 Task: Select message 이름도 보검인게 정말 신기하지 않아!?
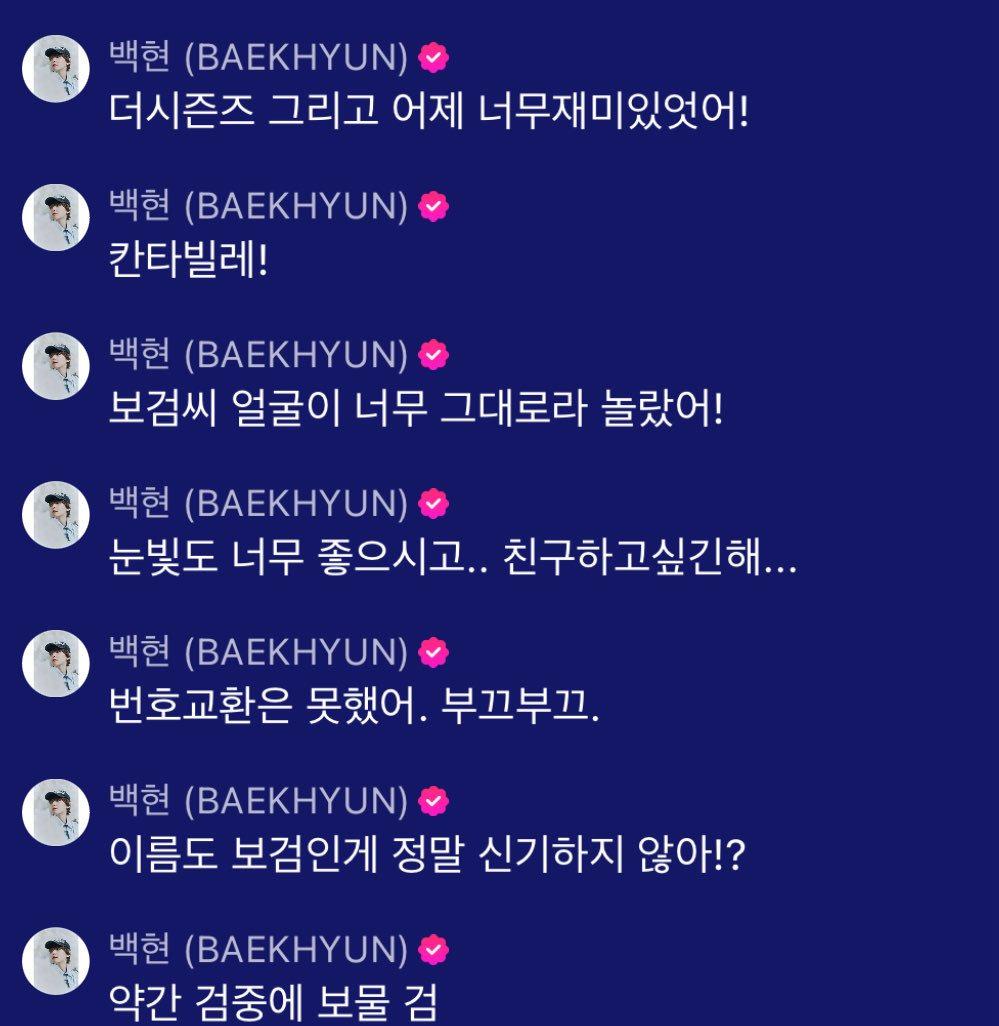coord(427,855)
